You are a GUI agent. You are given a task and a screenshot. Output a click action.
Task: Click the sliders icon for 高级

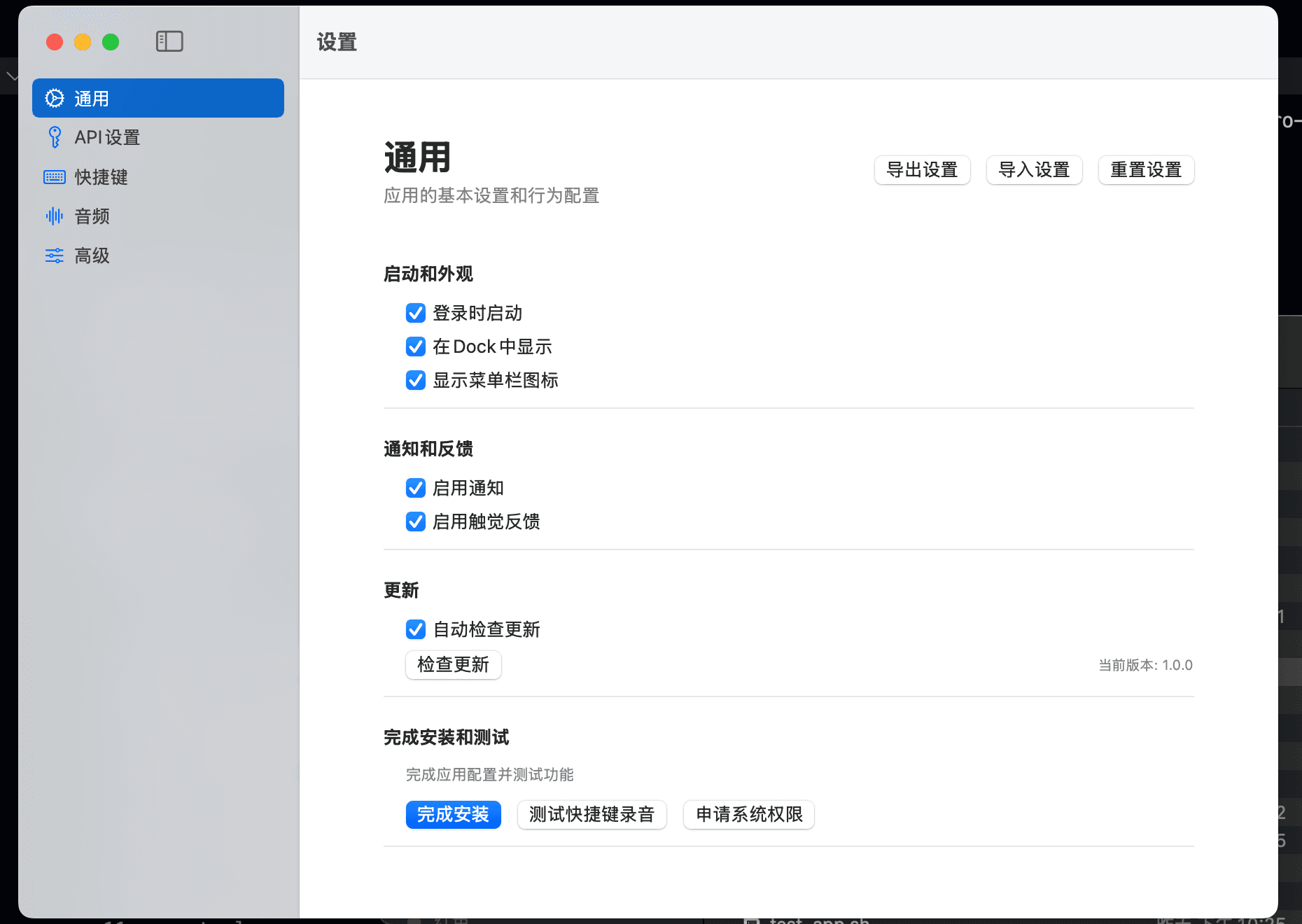(x=55, y=255)
